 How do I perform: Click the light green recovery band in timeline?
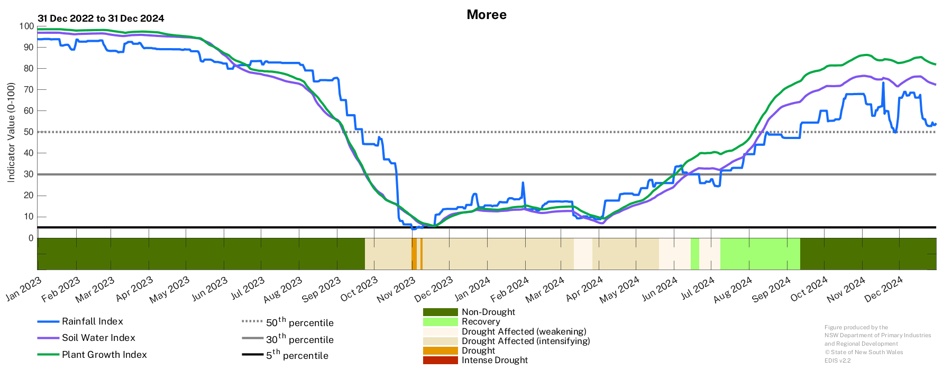pyautogui.click(x=760, y=254)
